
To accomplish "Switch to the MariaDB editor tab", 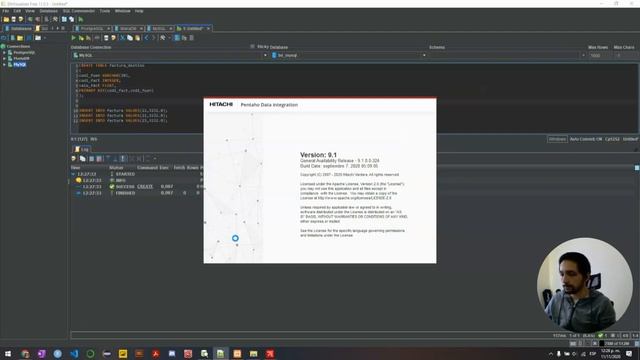I will click(x=128, y=29).
